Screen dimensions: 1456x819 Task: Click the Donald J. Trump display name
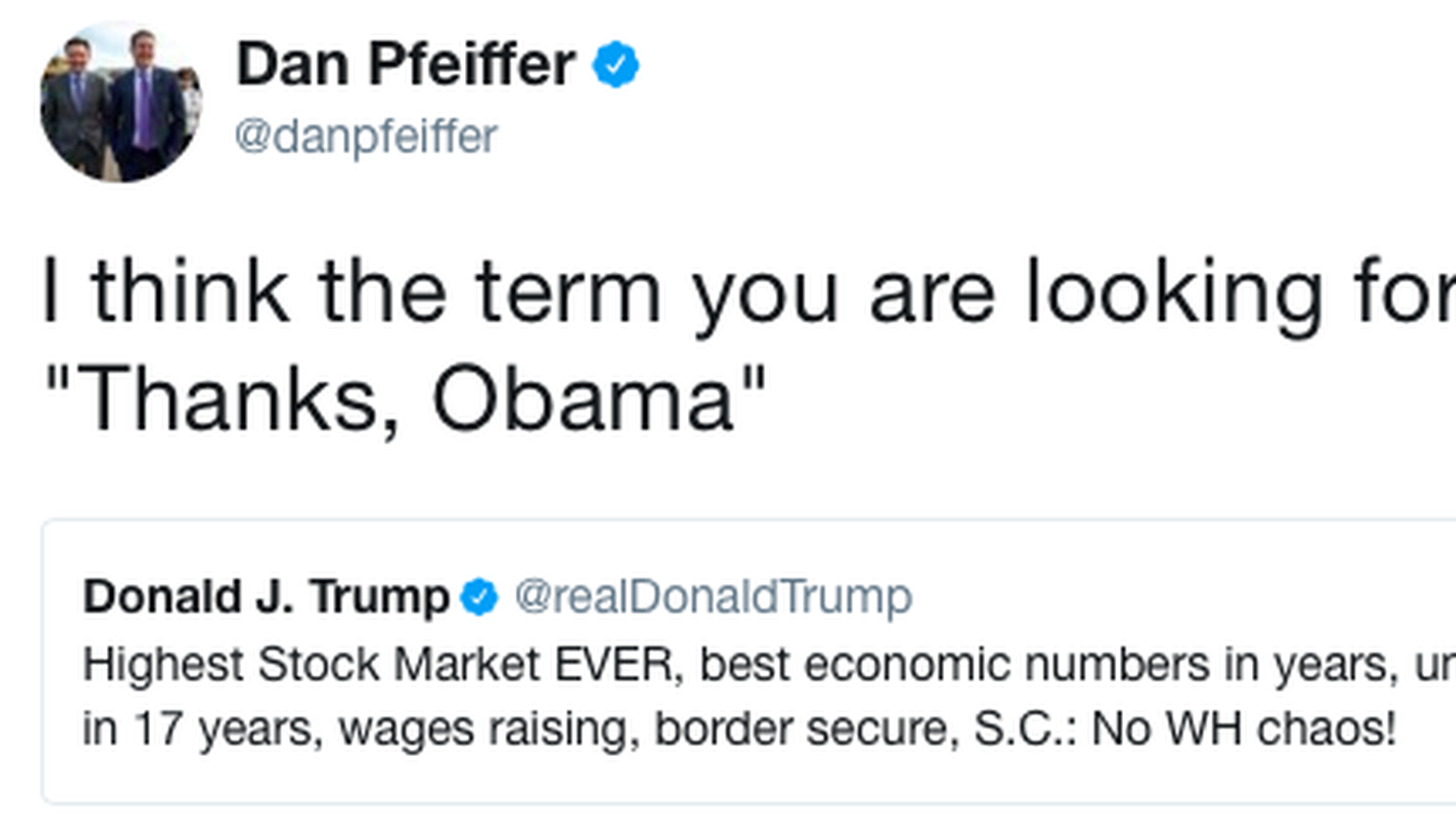pyautogui.click(x=266, y=597)
